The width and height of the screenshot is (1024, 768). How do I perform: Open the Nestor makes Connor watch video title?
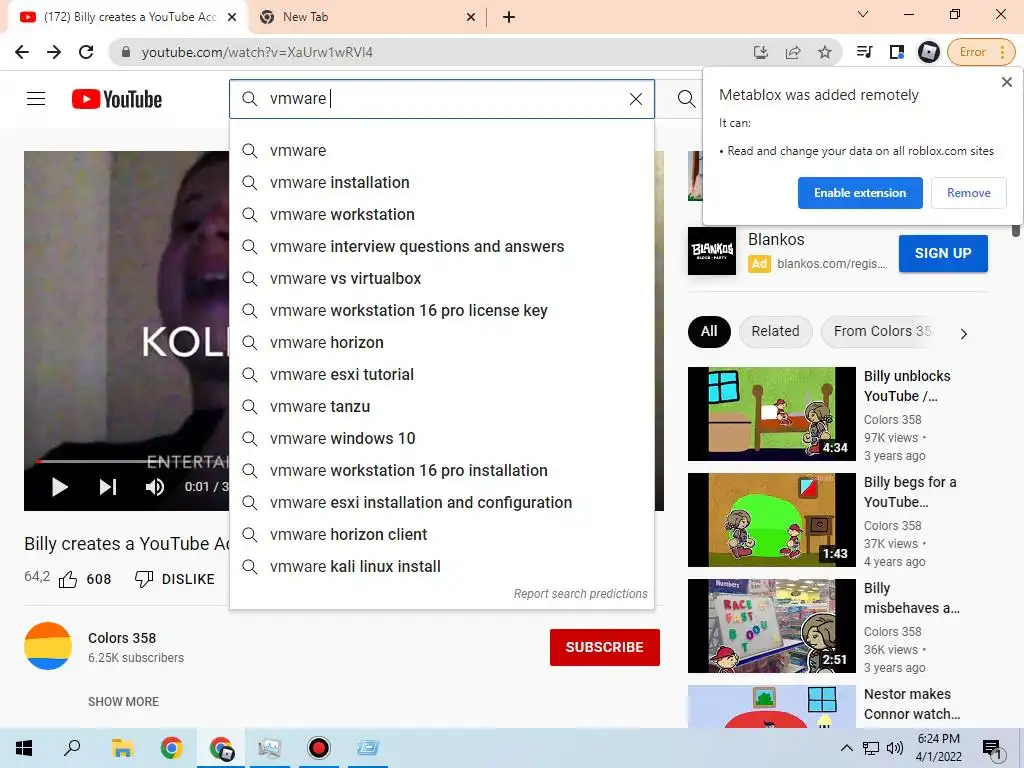point(912,704)
